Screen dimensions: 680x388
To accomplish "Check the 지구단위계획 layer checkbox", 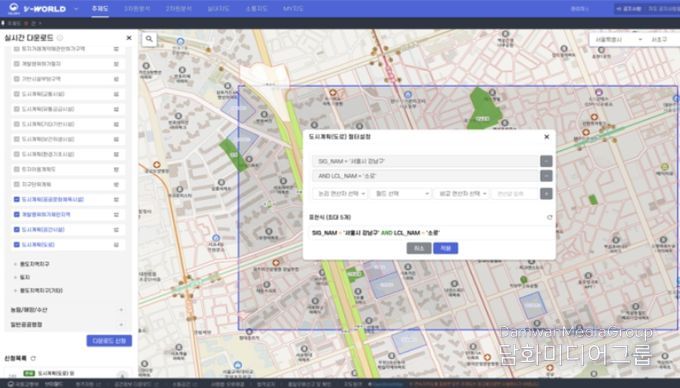I will click(x=16, y=184).
